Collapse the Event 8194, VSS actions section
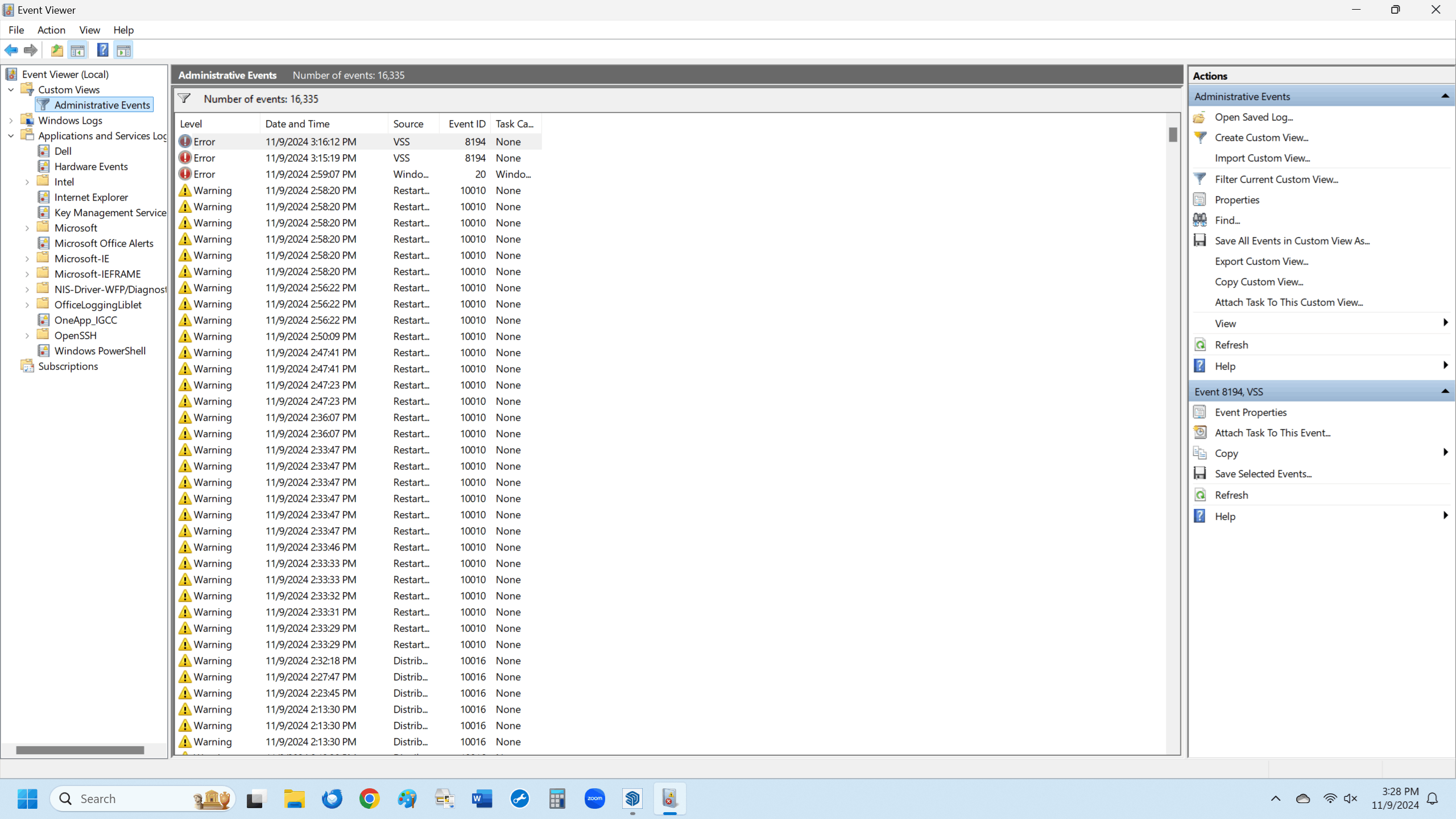1456x819 pixels. pyautogui.click(x=1445, y=391)
